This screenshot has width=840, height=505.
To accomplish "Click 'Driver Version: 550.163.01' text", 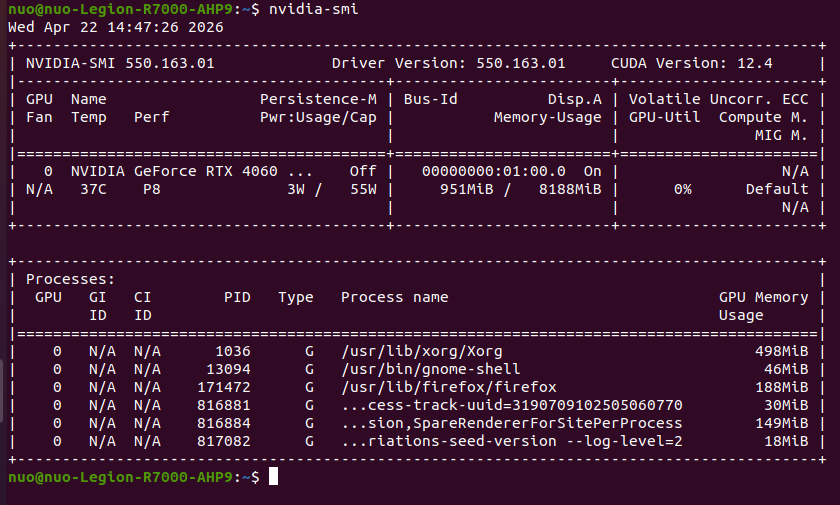I will [448, 63].
